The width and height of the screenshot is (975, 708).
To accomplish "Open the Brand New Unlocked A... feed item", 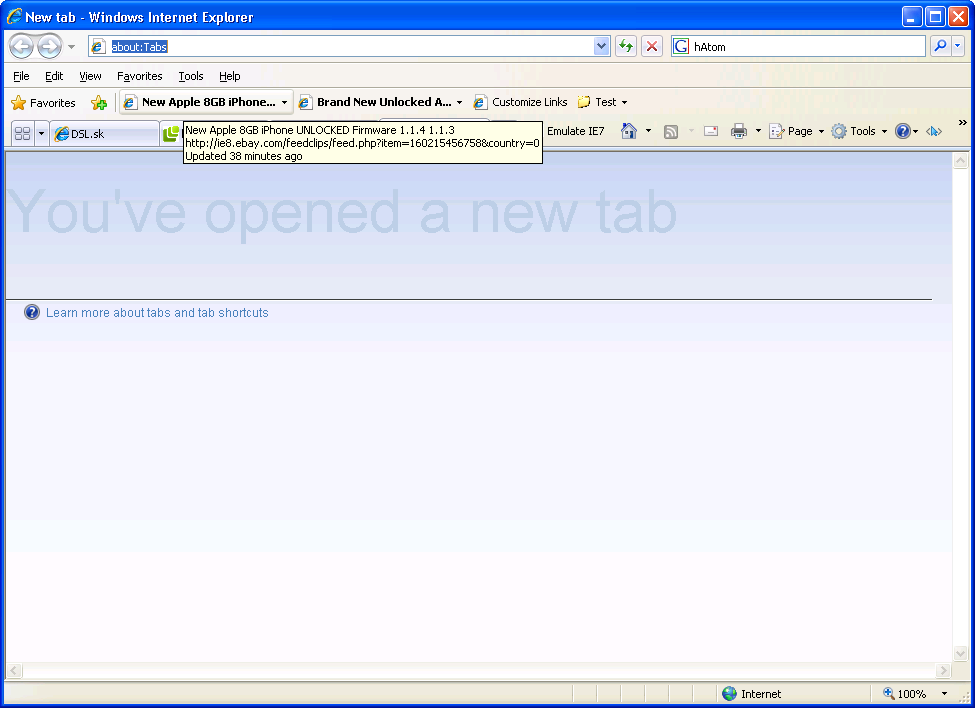I will pos(376,102).
